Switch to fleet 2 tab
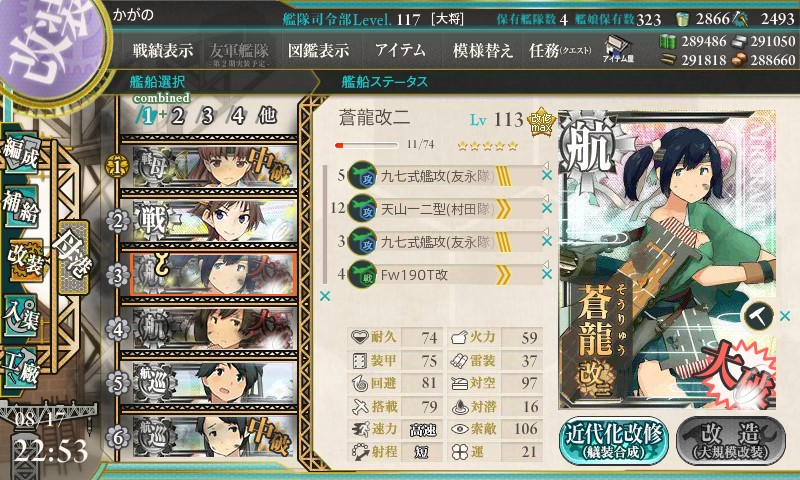Screen dimensions: 800x480 click(178, 116)
